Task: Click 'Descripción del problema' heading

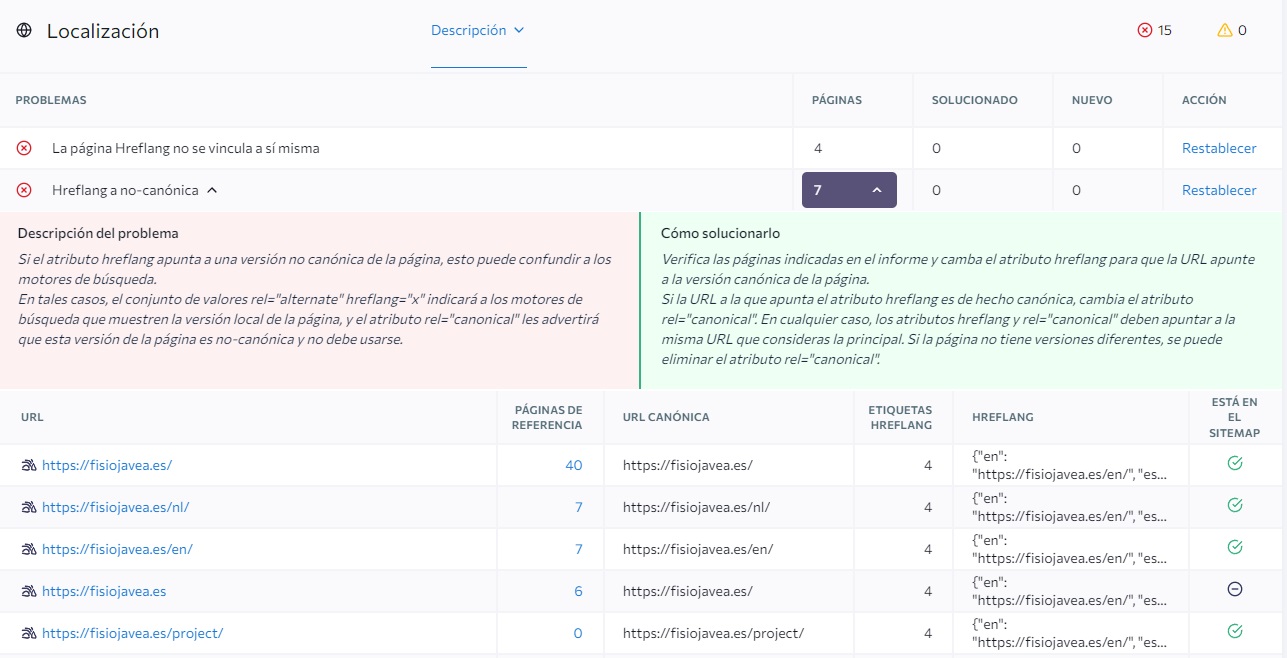Action: (98, 233)
